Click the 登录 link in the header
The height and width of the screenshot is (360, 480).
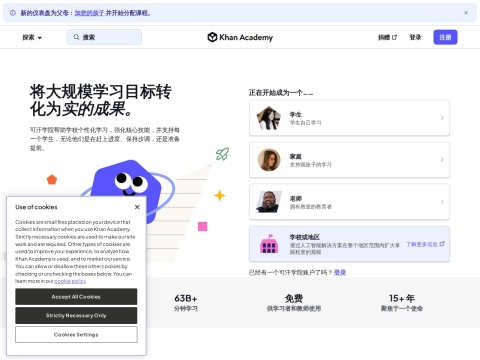(415, 37)
